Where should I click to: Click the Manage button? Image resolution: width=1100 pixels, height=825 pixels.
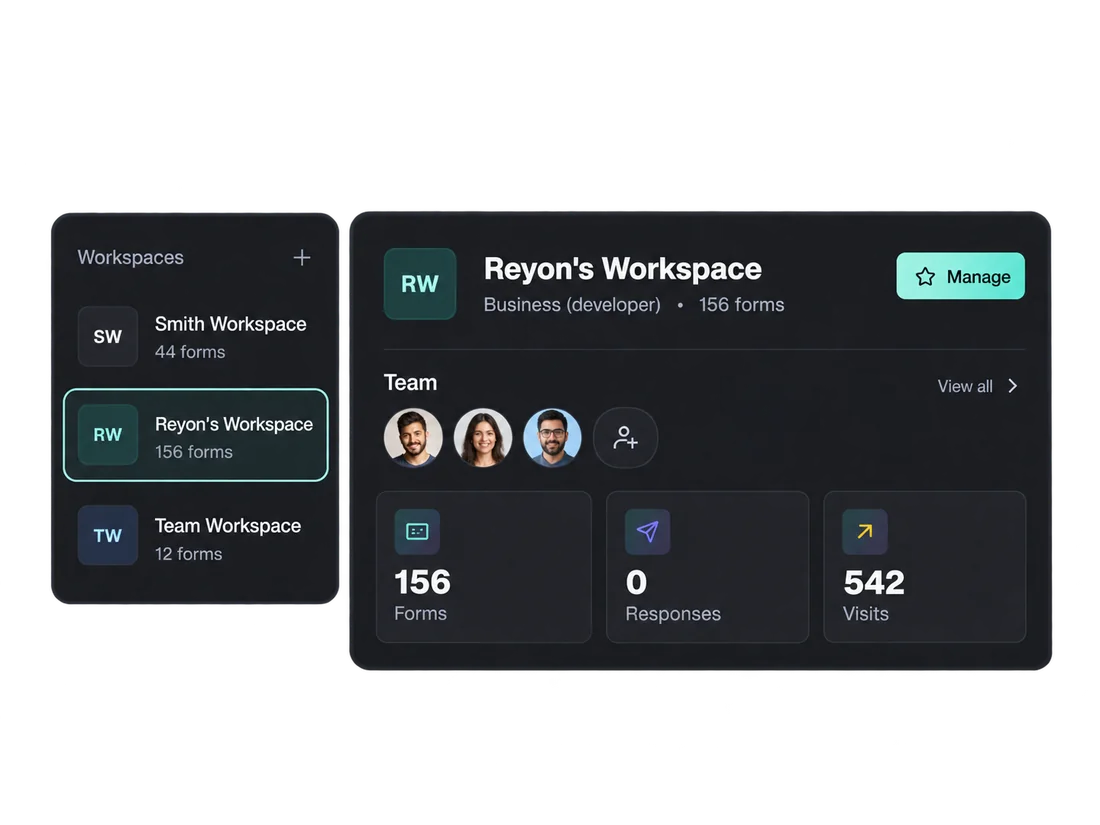[x=960, y=276]
